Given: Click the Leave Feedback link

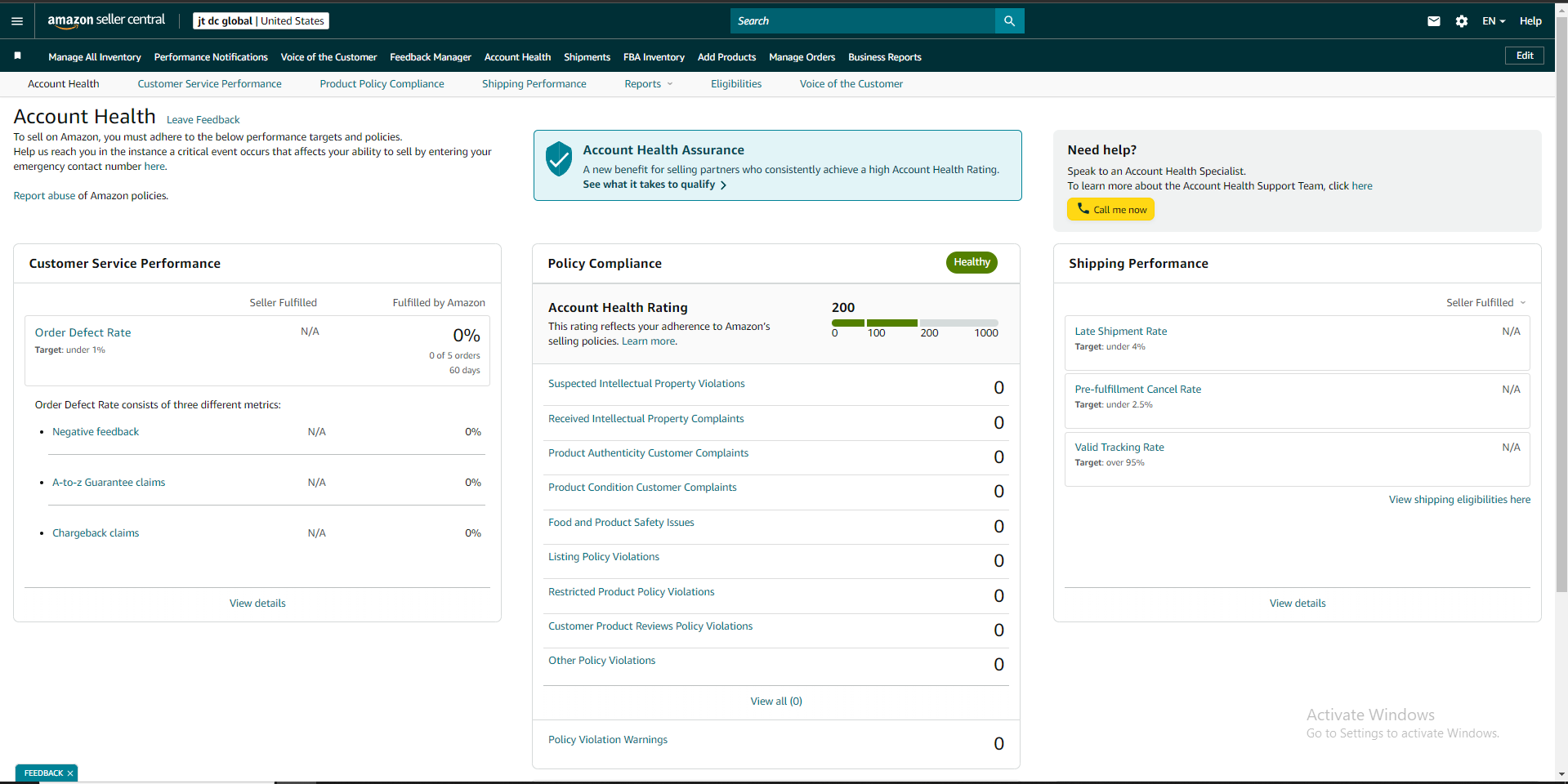Looking at the screenshot, I should [203, 120].
